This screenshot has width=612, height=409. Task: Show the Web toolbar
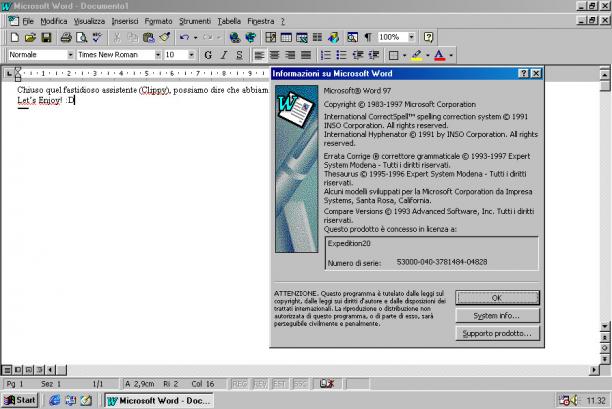[x=251, y=37]
